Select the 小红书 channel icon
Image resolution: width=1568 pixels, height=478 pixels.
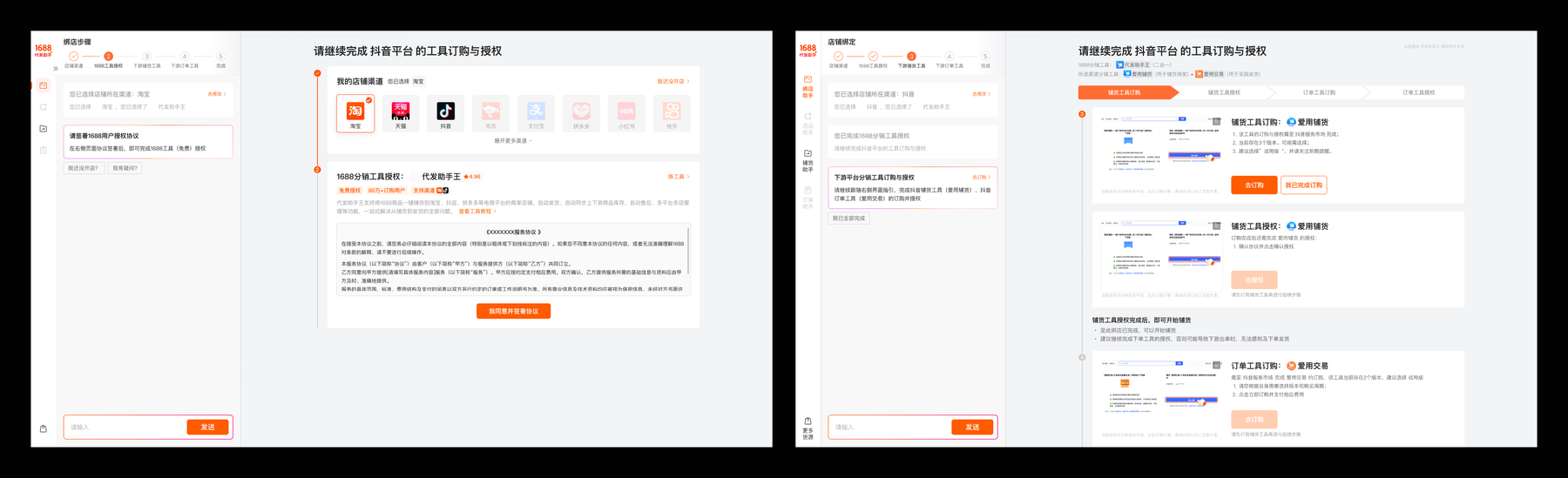(626, 113)
